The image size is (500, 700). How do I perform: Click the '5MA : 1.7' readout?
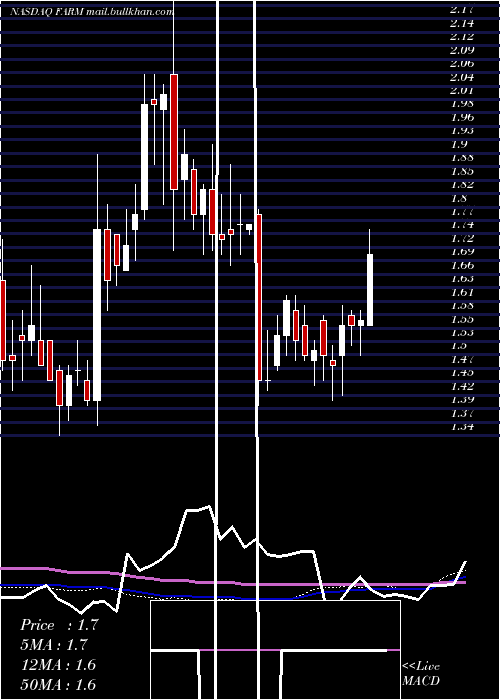click(54, 645)
